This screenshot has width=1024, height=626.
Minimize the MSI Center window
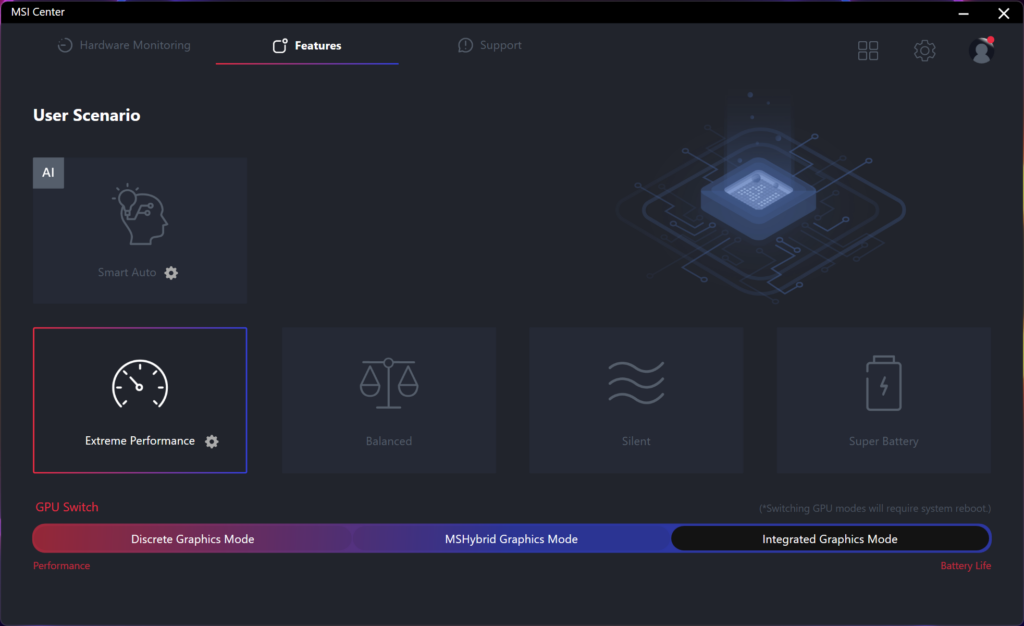coord(963,12)
